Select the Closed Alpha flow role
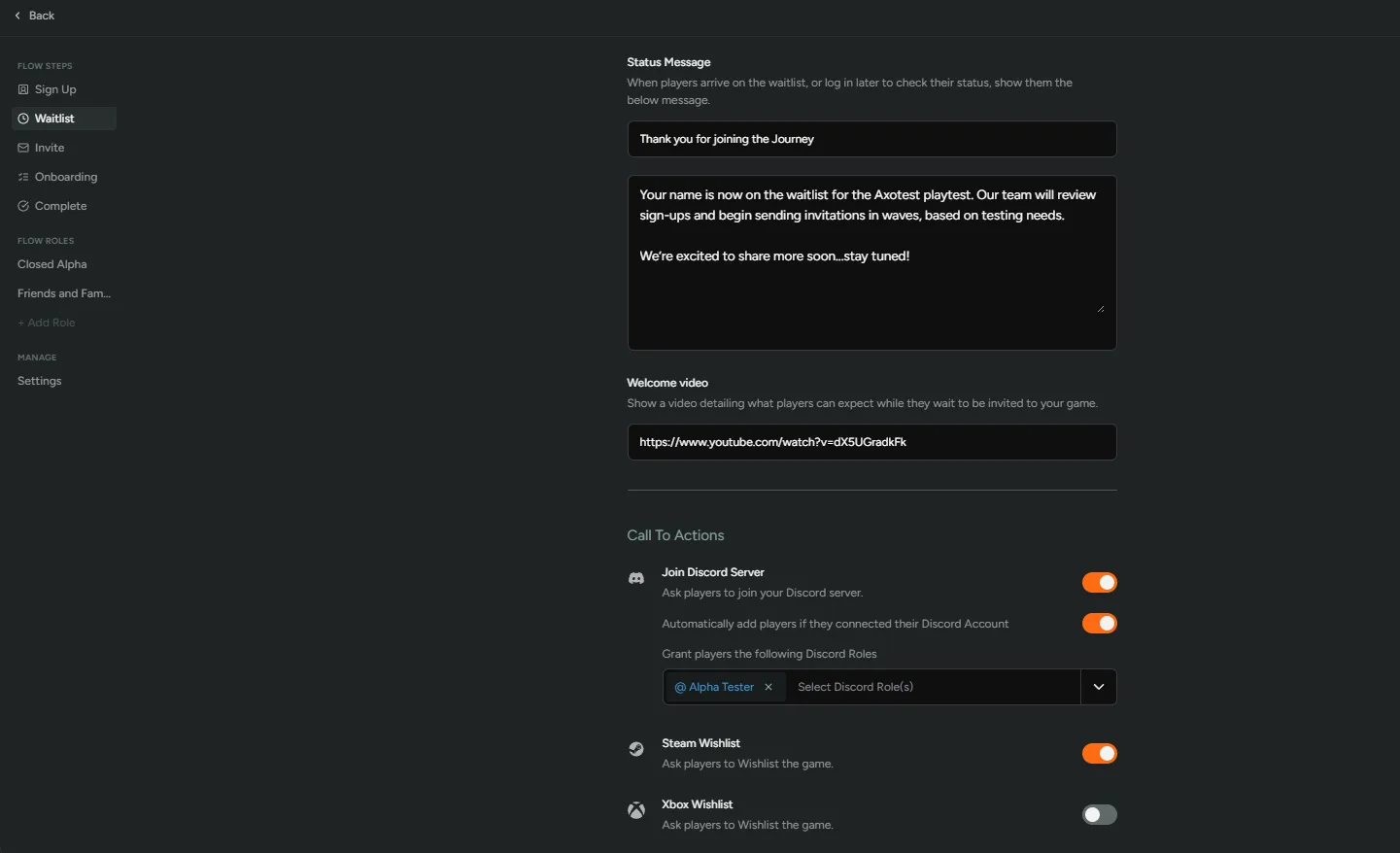The image size is (1400, 853). tap(51, 263)
